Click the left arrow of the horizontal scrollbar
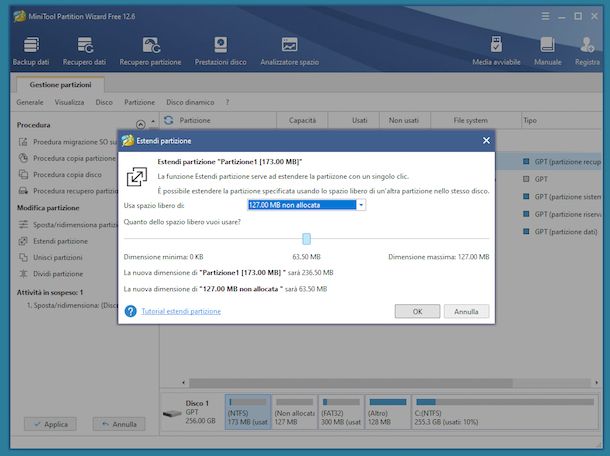 pos(184,382)
